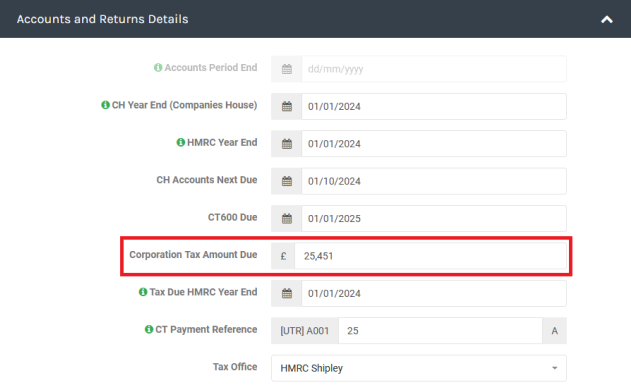Click info icon beside Accounts Period End

click(158, 68)
